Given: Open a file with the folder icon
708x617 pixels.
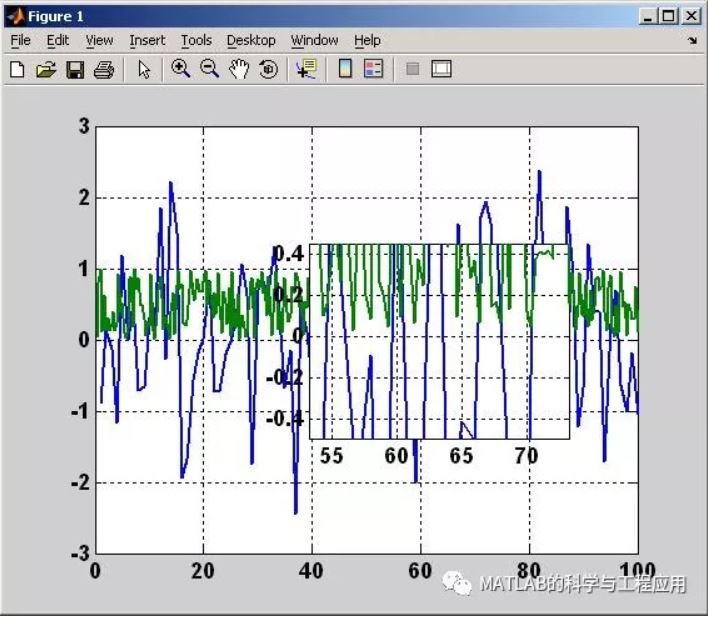Looking at the screenshot, I should point(46,70).
